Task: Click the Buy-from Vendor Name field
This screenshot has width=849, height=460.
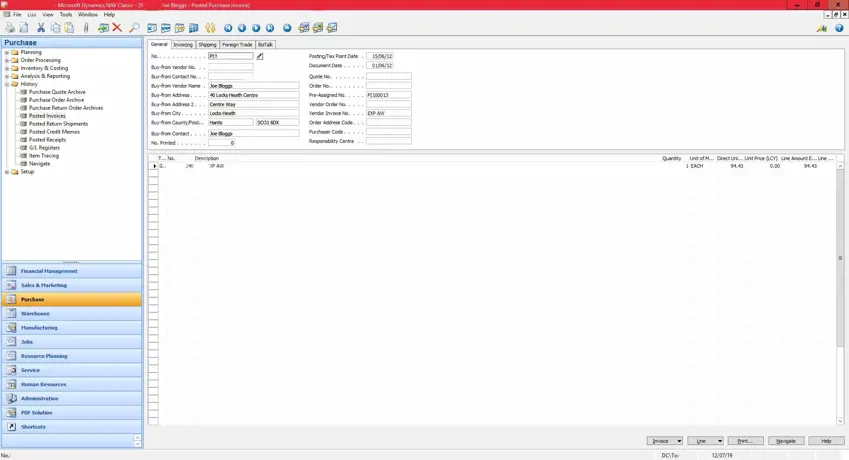Action: [253, 86]
